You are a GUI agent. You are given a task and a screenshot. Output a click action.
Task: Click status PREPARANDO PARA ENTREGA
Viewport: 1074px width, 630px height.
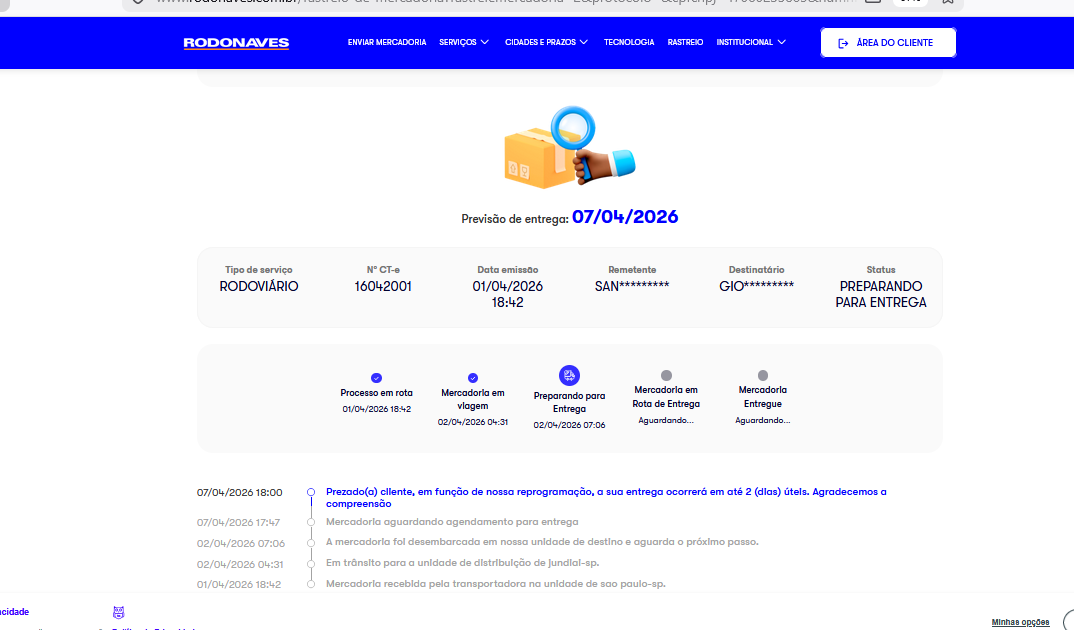881,294
